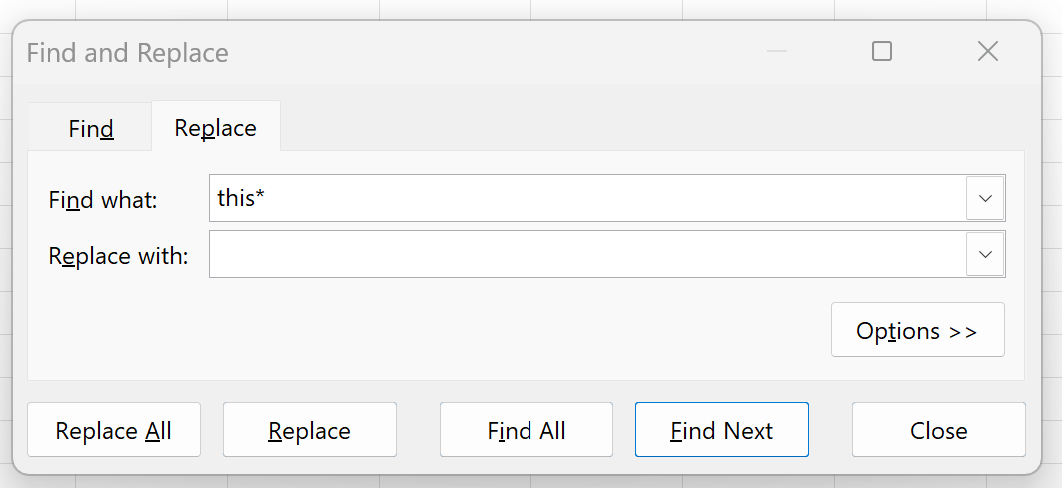Run Find All for the search term
The width and height of the screenshot is (1062, 488).
(x=526, y=430)
